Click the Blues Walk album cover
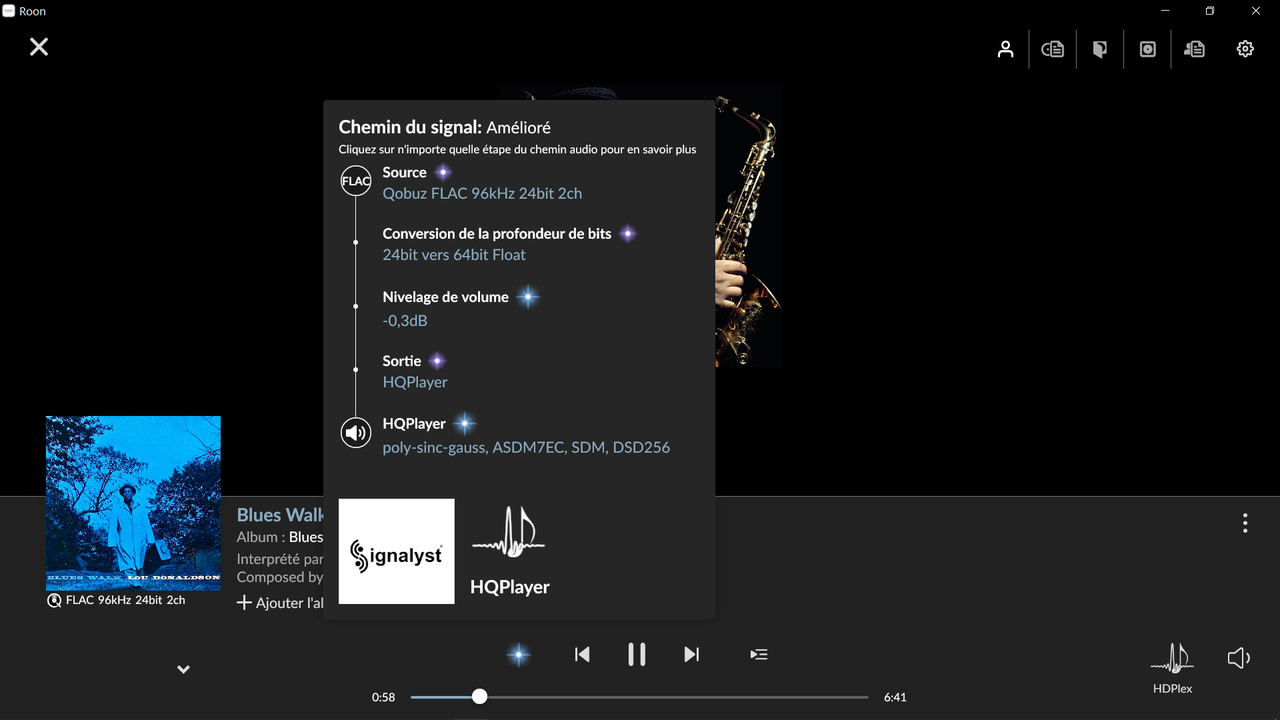The width and height of the screenshot is (1280, 720). coord(133,503)
